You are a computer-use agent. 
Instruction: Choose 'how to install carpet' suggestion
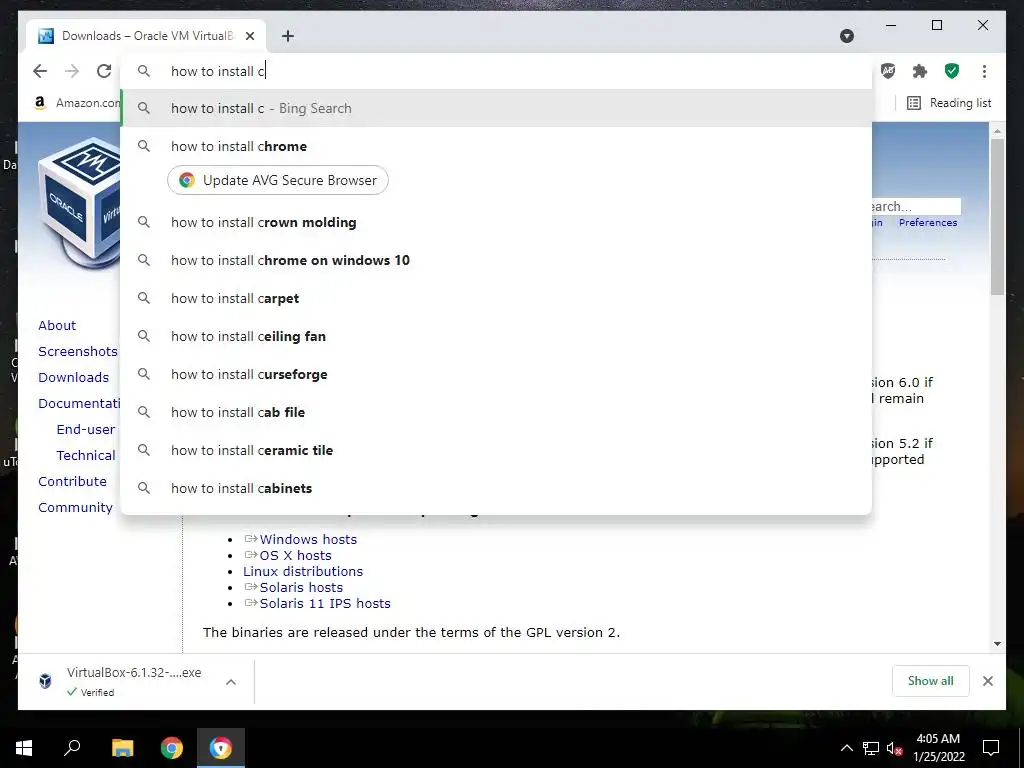(496, 298)
